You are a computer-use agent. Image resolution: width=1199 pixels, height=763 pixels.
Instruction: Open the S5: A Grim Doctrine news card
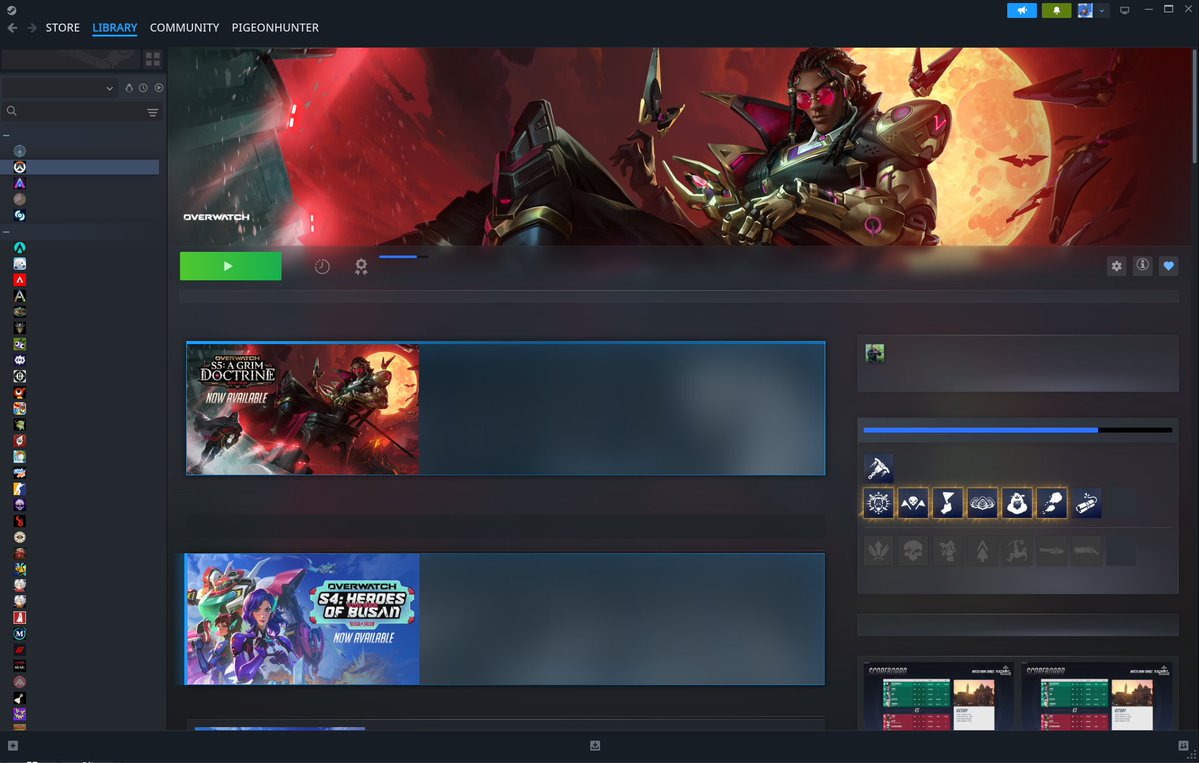pyautogui.click(x=505, y=408)
